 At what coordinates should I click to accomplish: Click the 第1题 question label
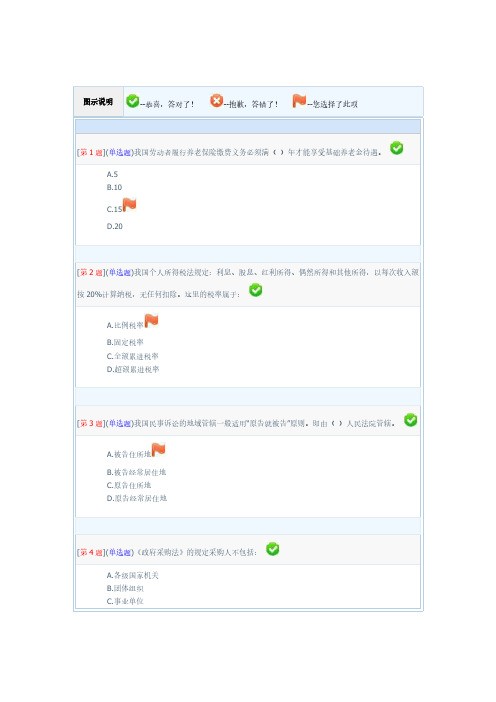91,153
